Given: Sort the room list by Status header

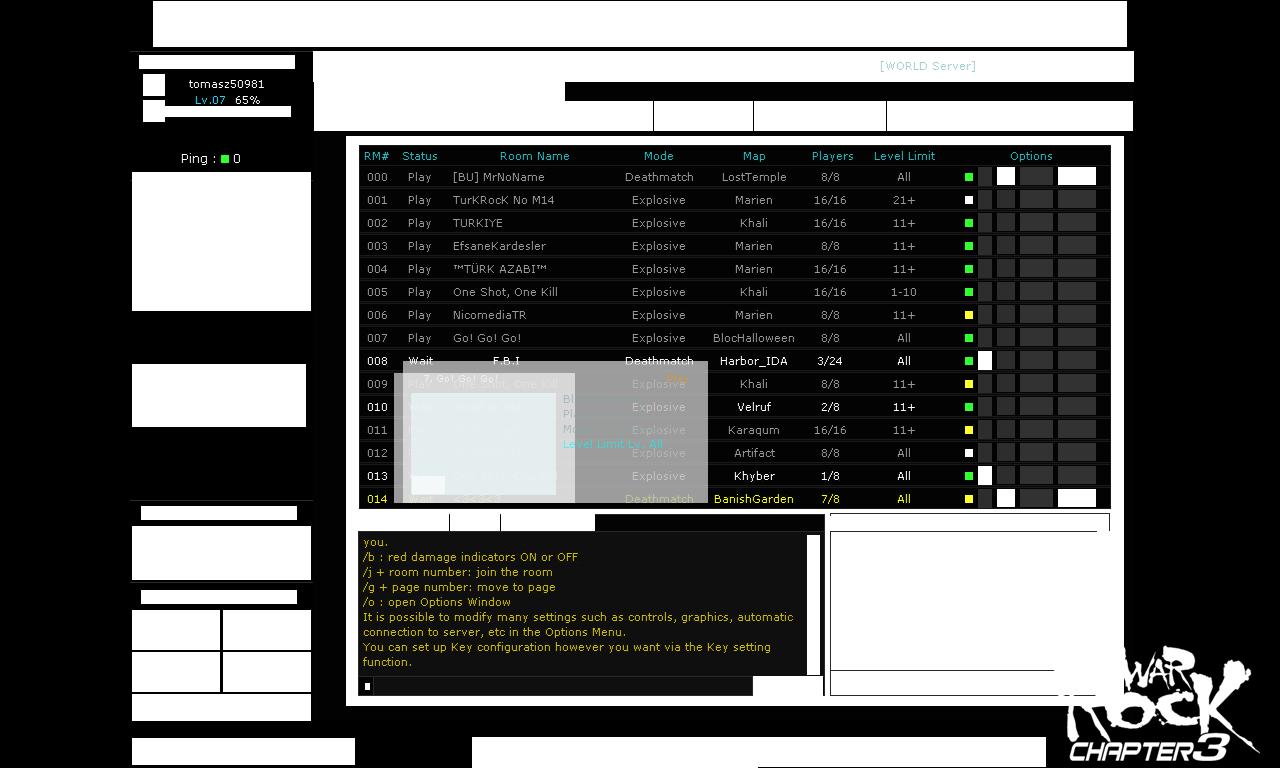Looking at the screenshot, I should (x=420, y=156).
